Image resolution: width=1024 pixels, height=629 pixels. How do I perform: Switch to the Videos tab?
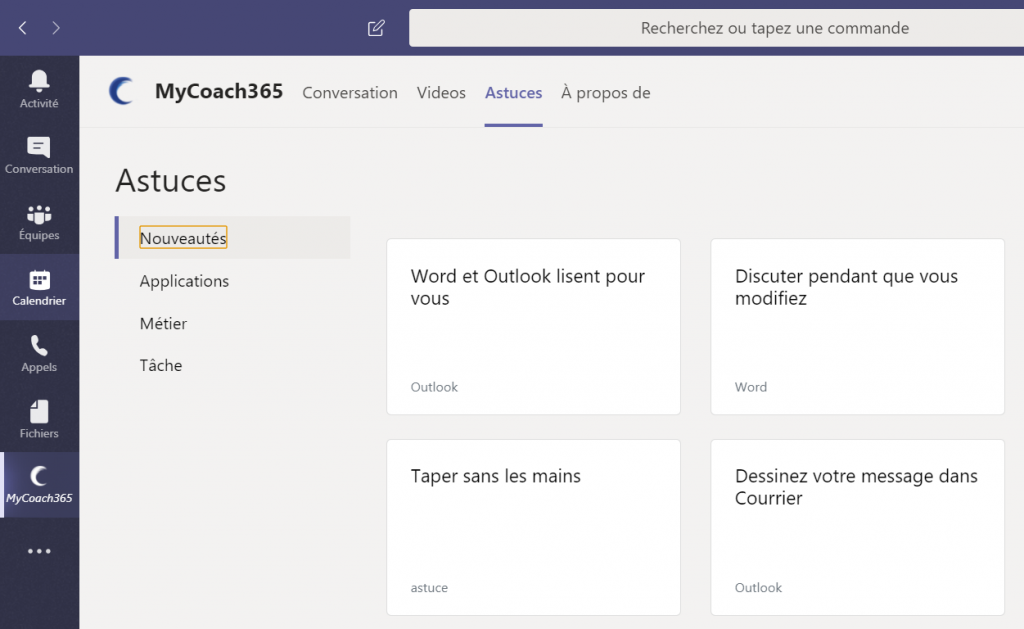click(x=441, y=93)
